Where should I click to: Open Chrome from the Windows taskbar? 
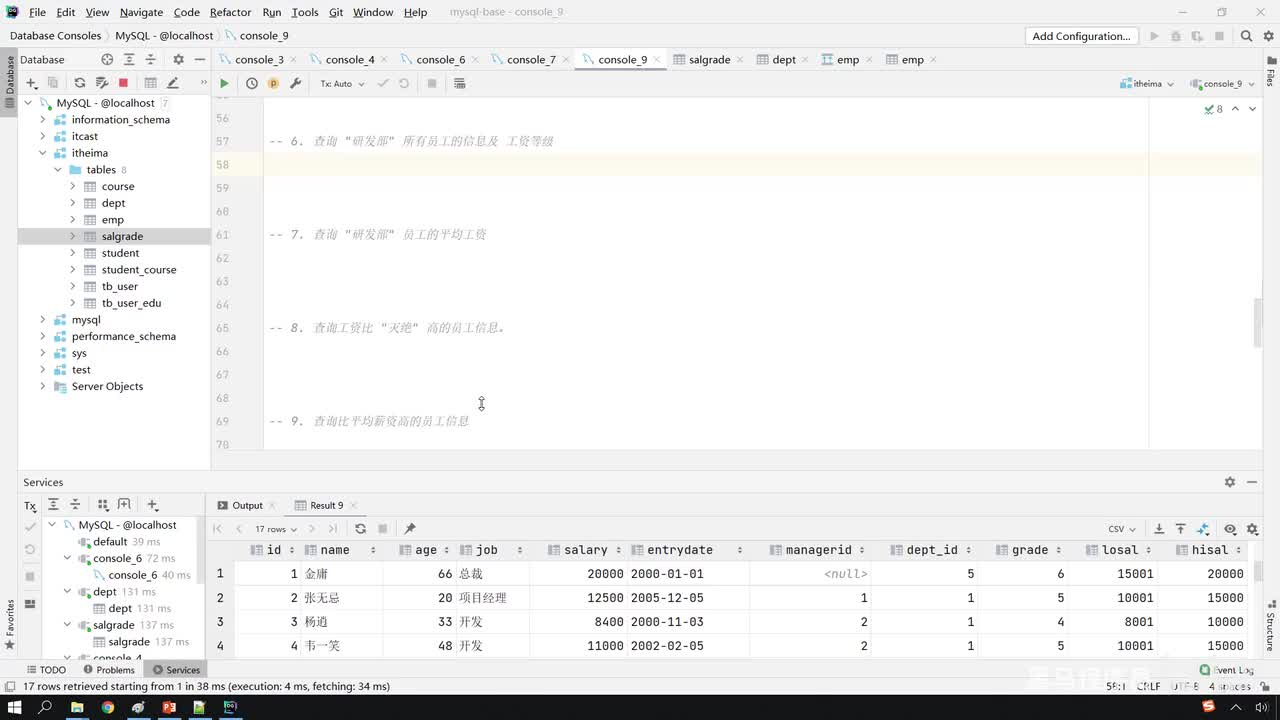(x=107, y=707)
